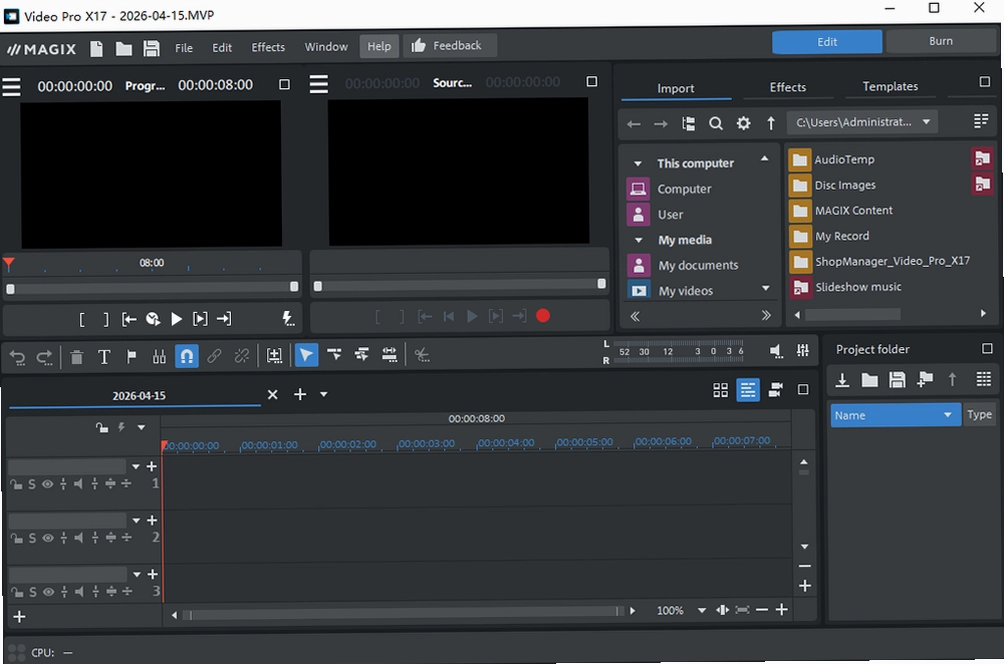
Task: Navigate forward in Import browser
Action: (x=660, y=124)
